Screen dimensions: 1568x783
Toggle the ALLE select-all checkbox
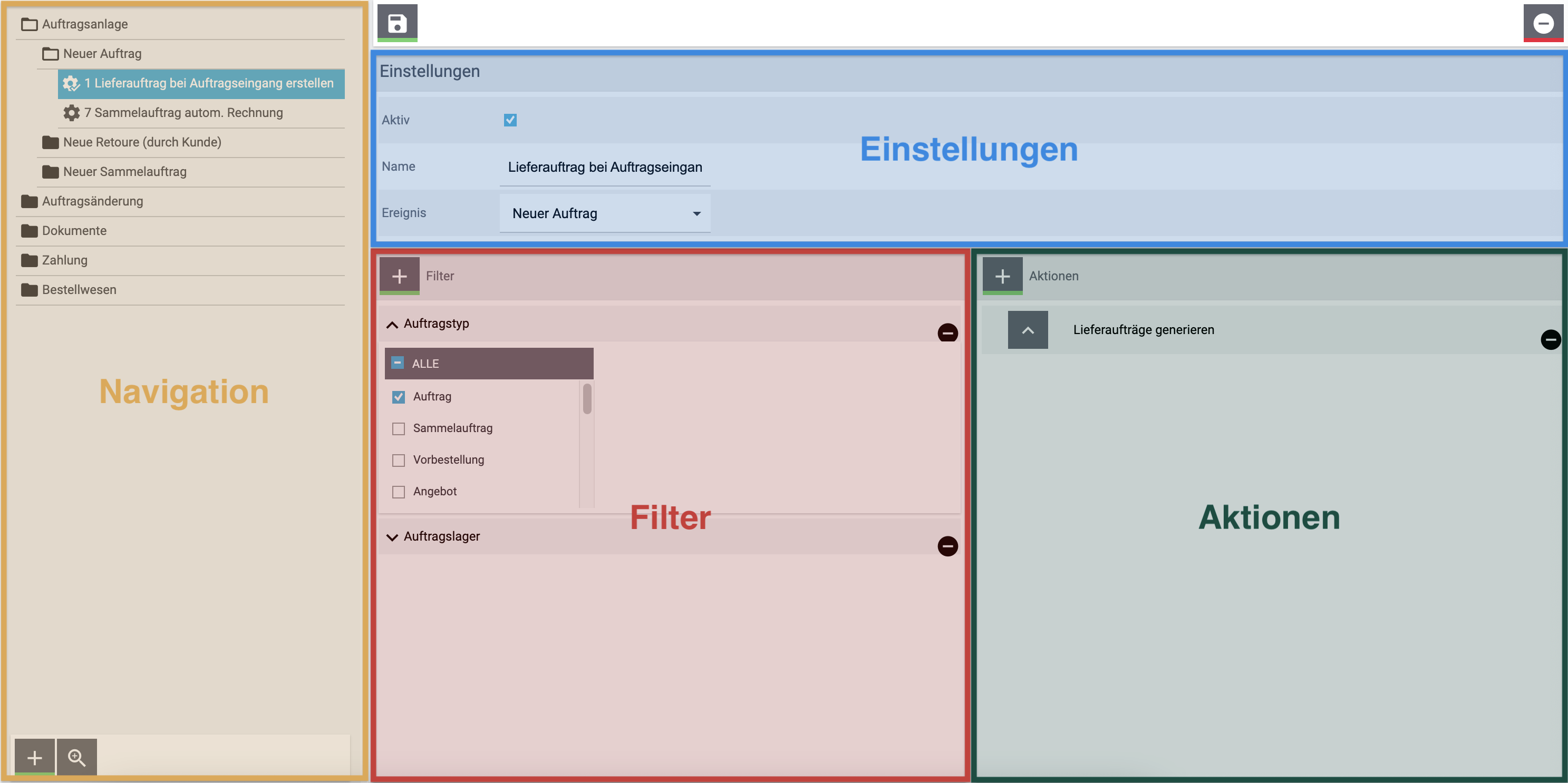tap(398, 363)
